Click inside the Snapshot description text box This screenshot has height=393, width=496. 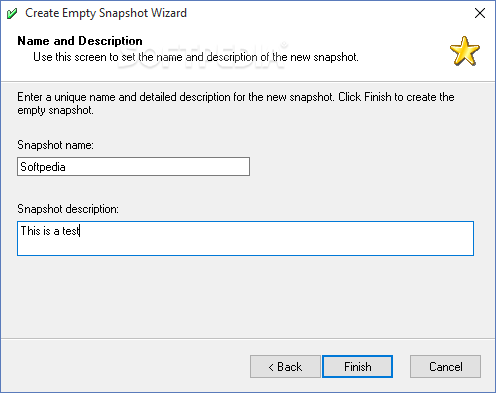(x=245, y=238)
